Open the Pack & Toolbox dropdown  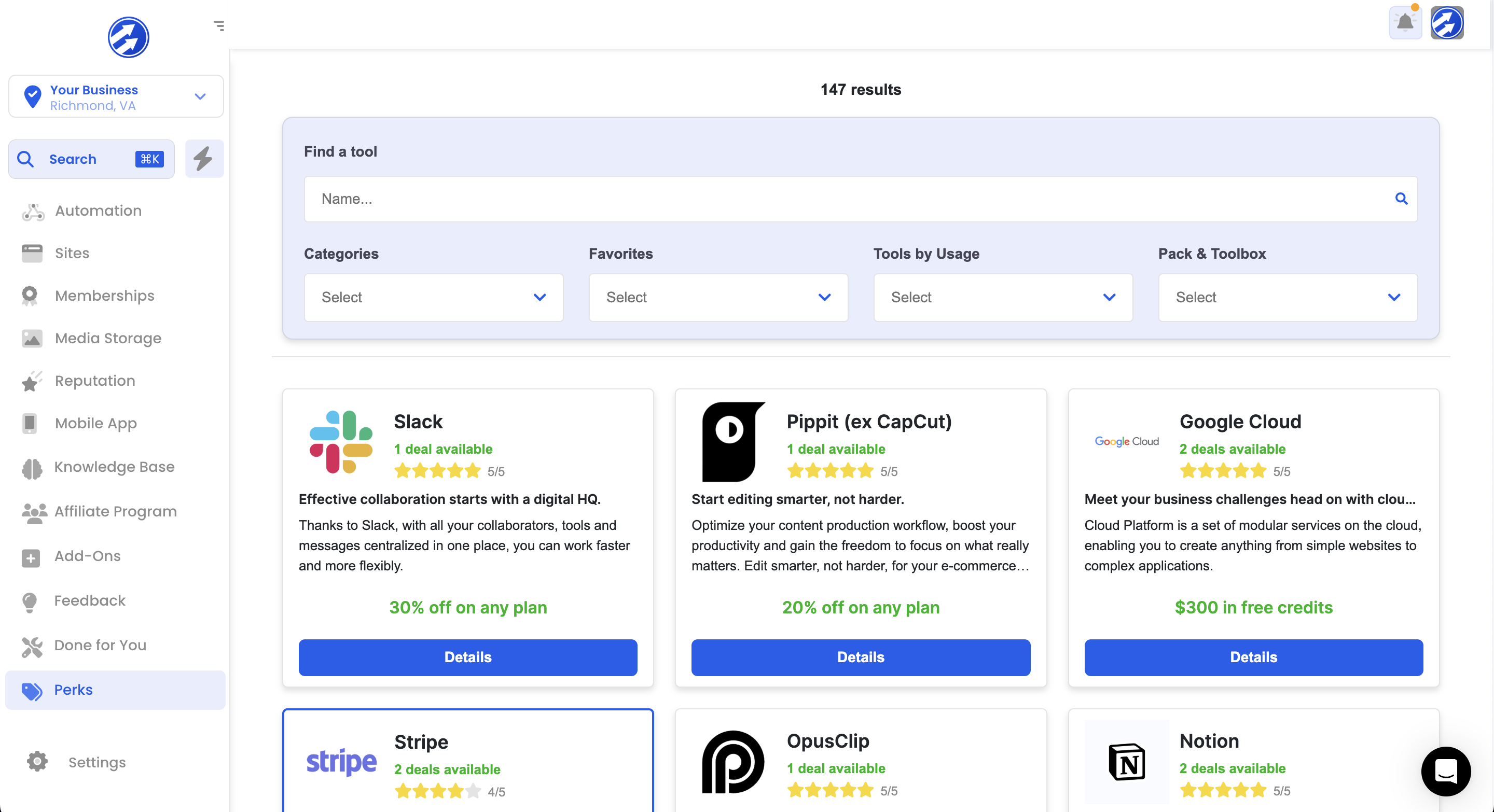pyautogui.click(x=1287, y=297)
